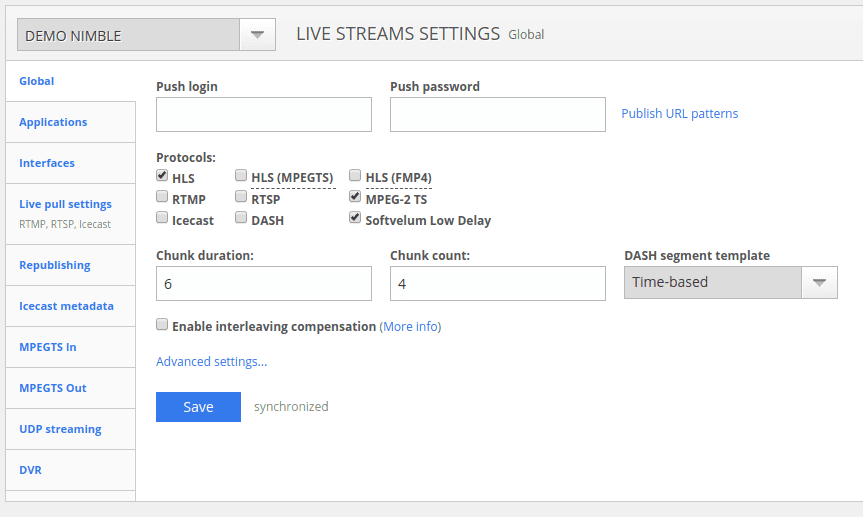The width and height of the screenshot is (863, 517).
Task: Click the Save button
Action: point(198,407)
